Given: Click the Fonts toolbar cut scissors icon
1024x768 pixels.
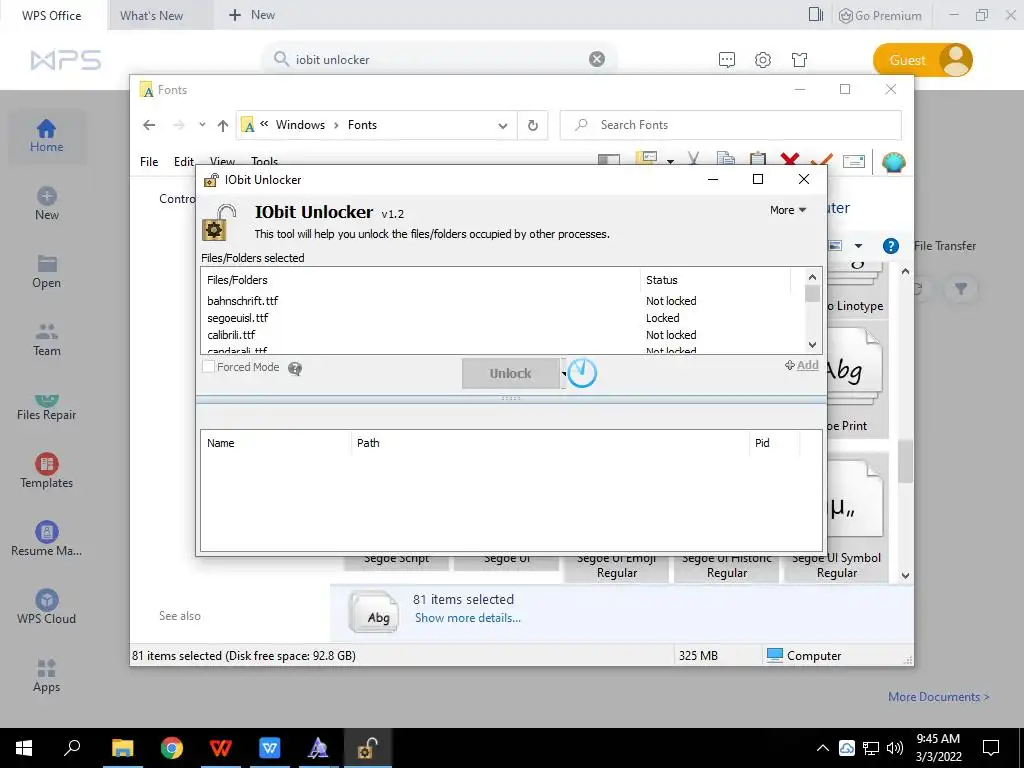Looking at the screenshot, I should tap(694, 160).
